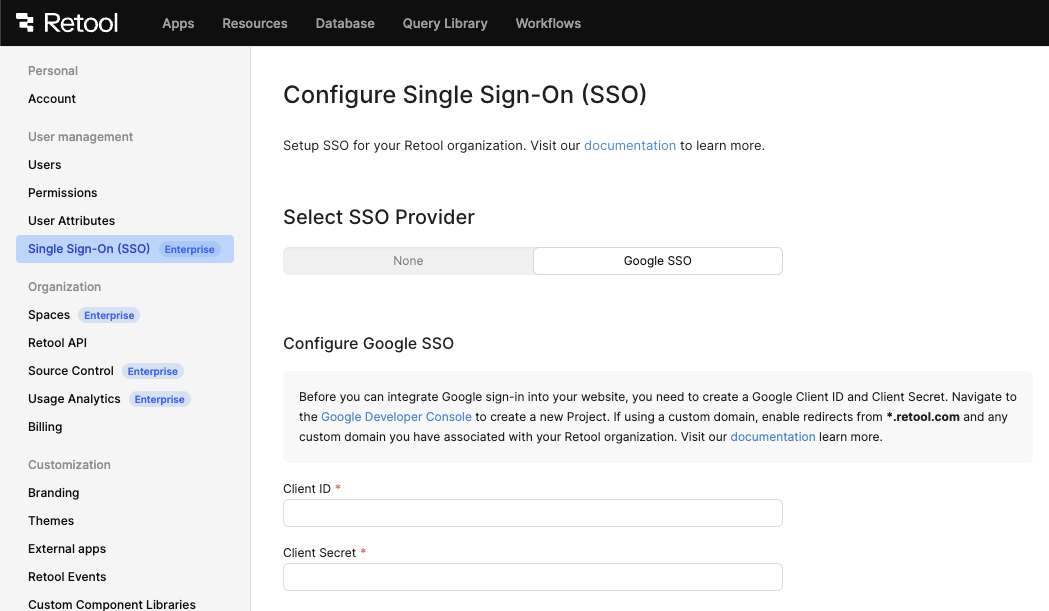Screen dimensions: 1049x611
Task: Click the Retool logo icon
Action: (25, 23)
